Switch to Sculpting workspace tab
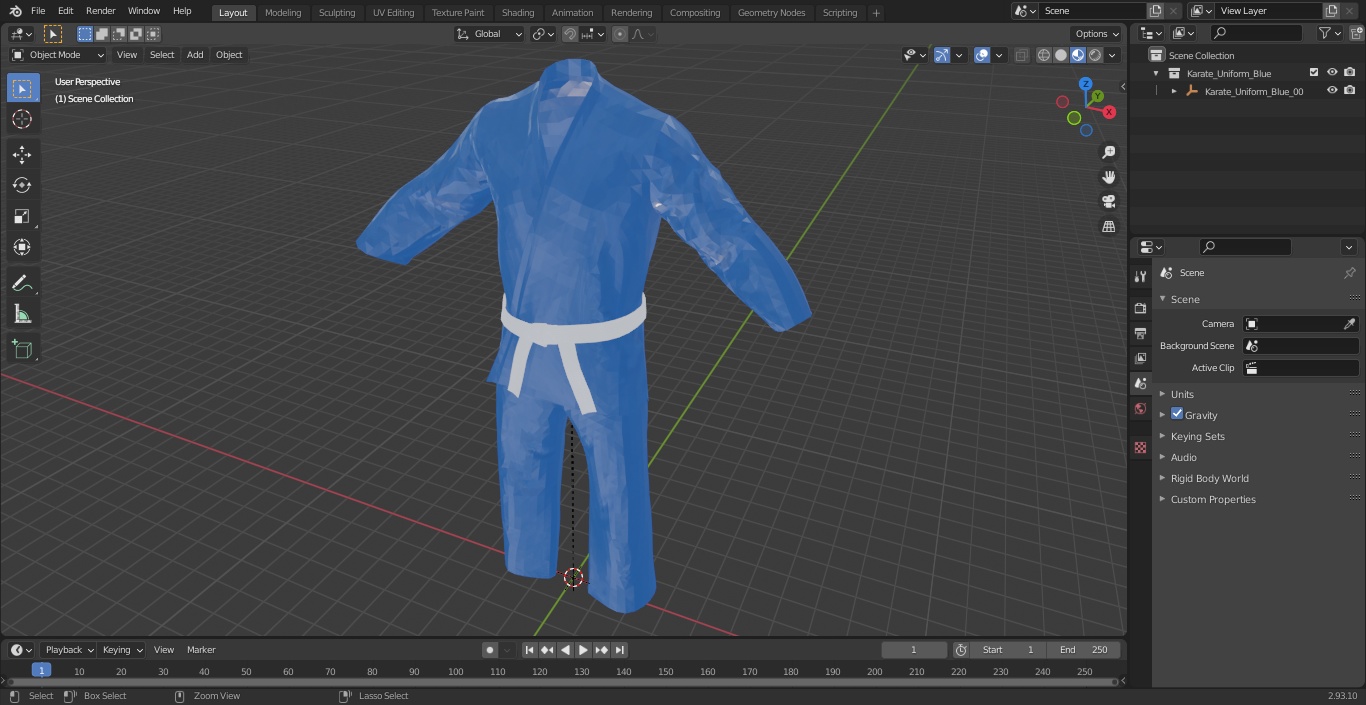 click(337, 12)
